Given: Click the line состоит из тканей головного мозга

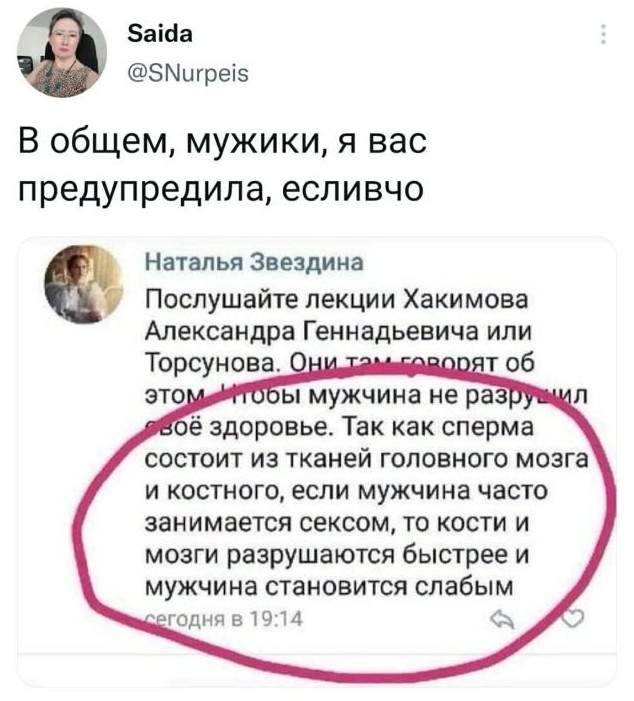Looking at the screenshot, I should (x=366, y=460).
